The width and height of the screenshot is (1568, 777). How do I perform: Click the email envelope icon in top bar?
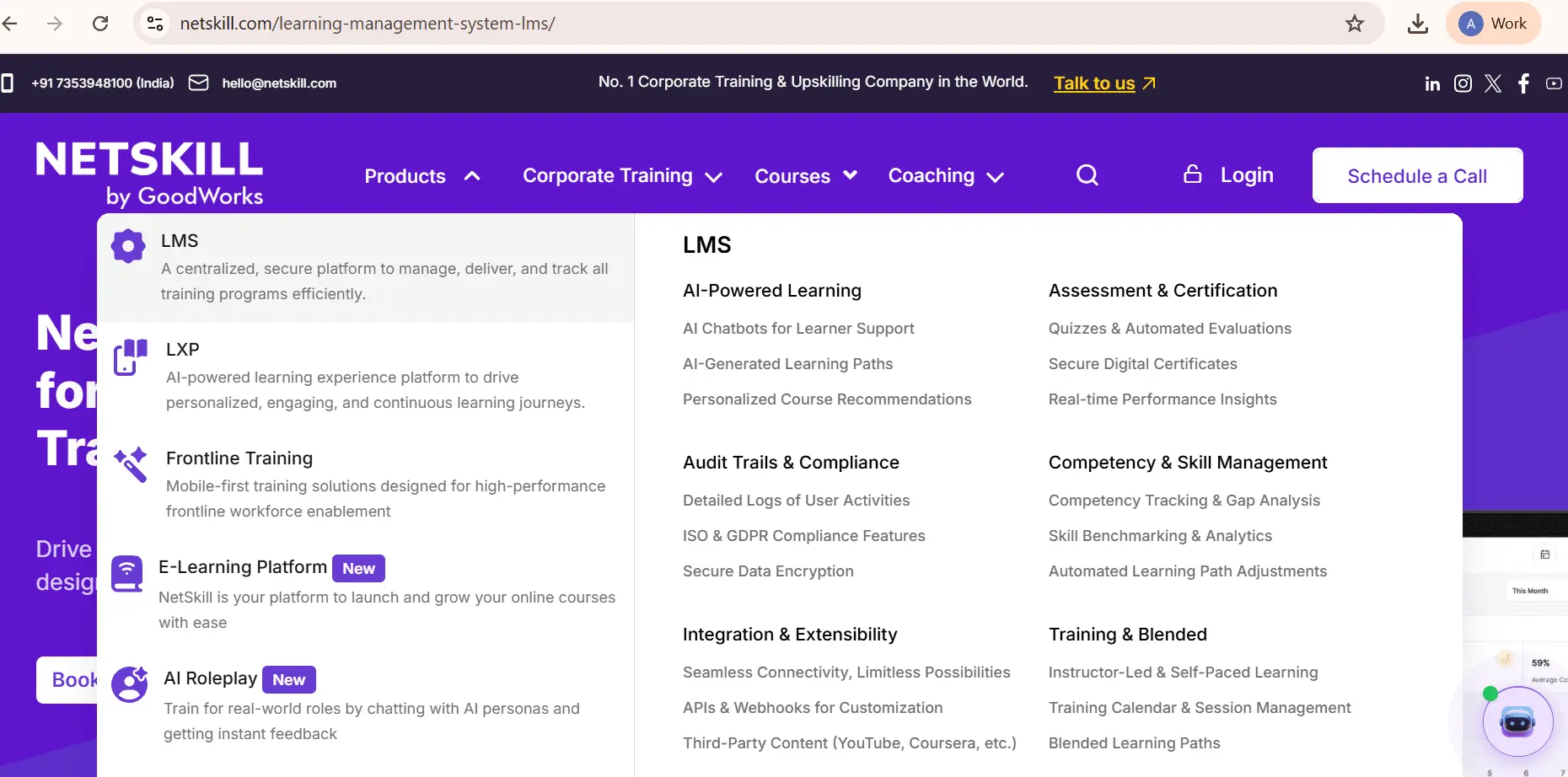[x=198, y=83]
